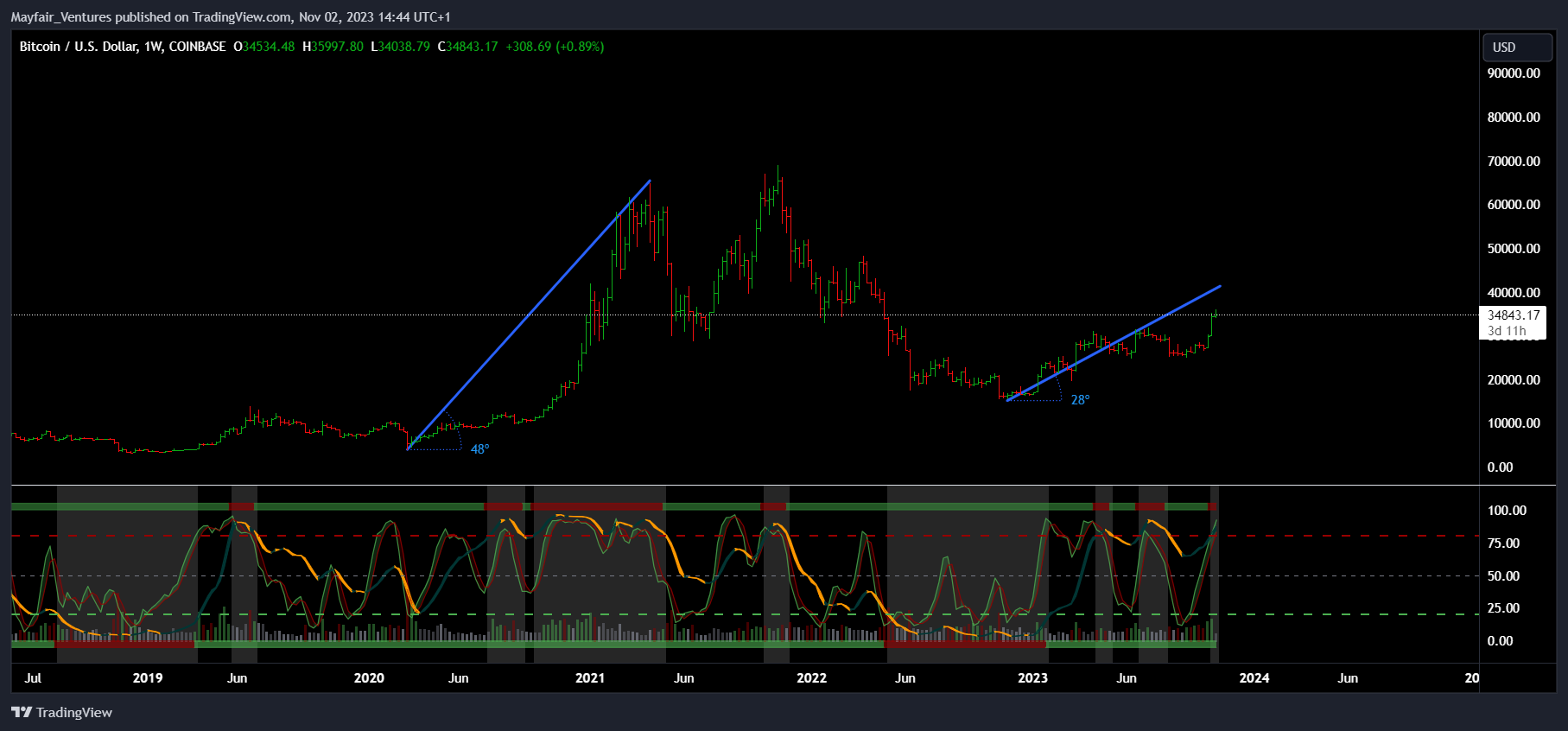Click the 2022 time axis label

[811, 678]
